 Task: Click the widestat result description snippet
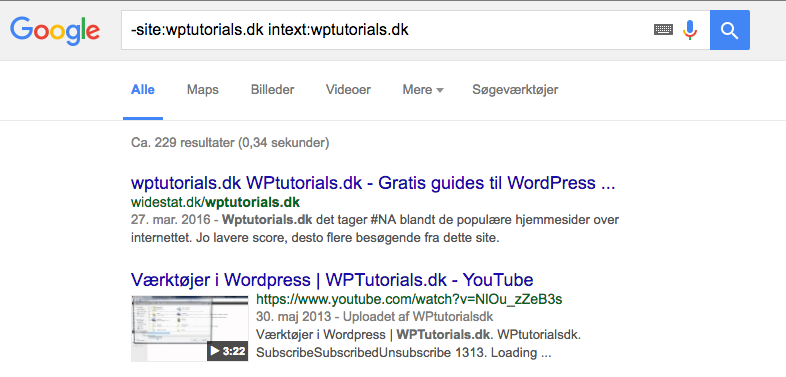click(x=375, y=229)
